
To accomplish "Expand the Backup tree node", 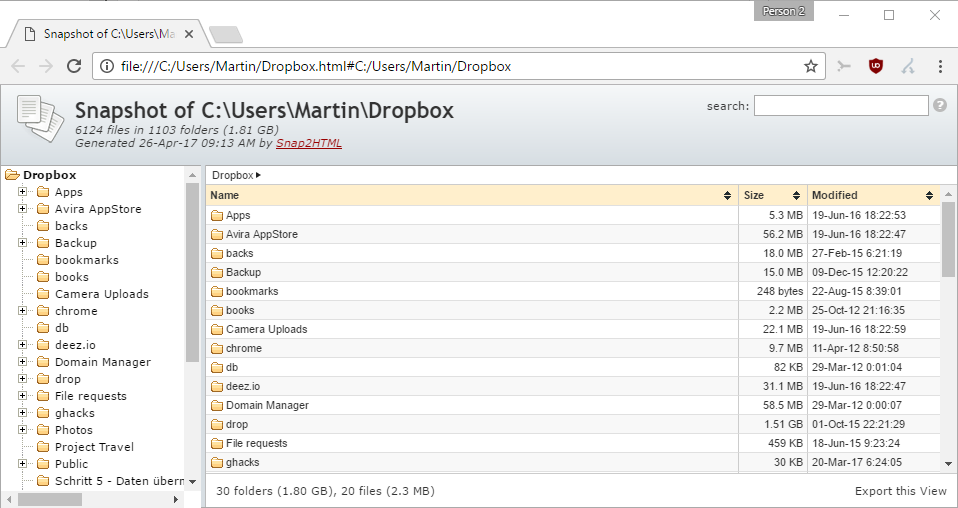I will coord(23,243).
